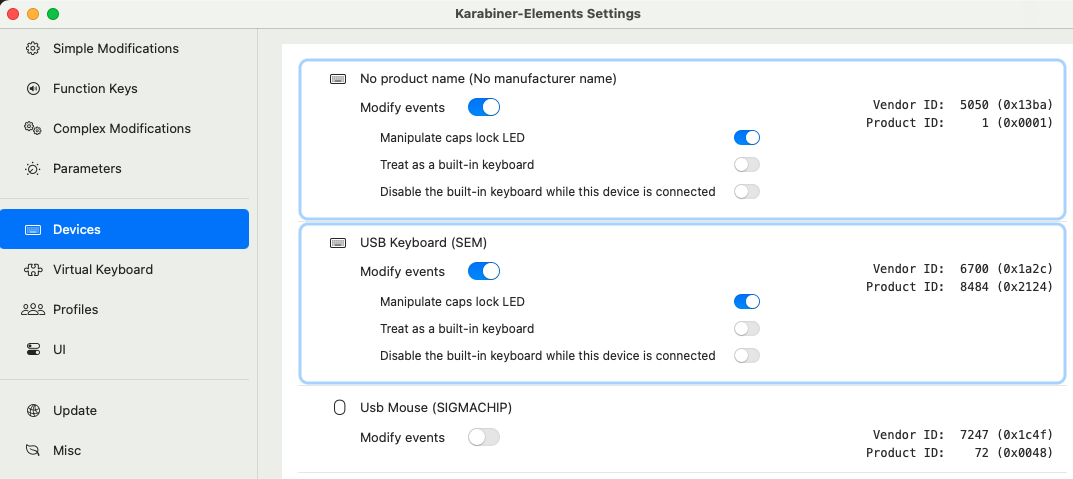Open the Misc section
Screen dimensions: 1073x479
pyautogui.click(x=125, y=450)
